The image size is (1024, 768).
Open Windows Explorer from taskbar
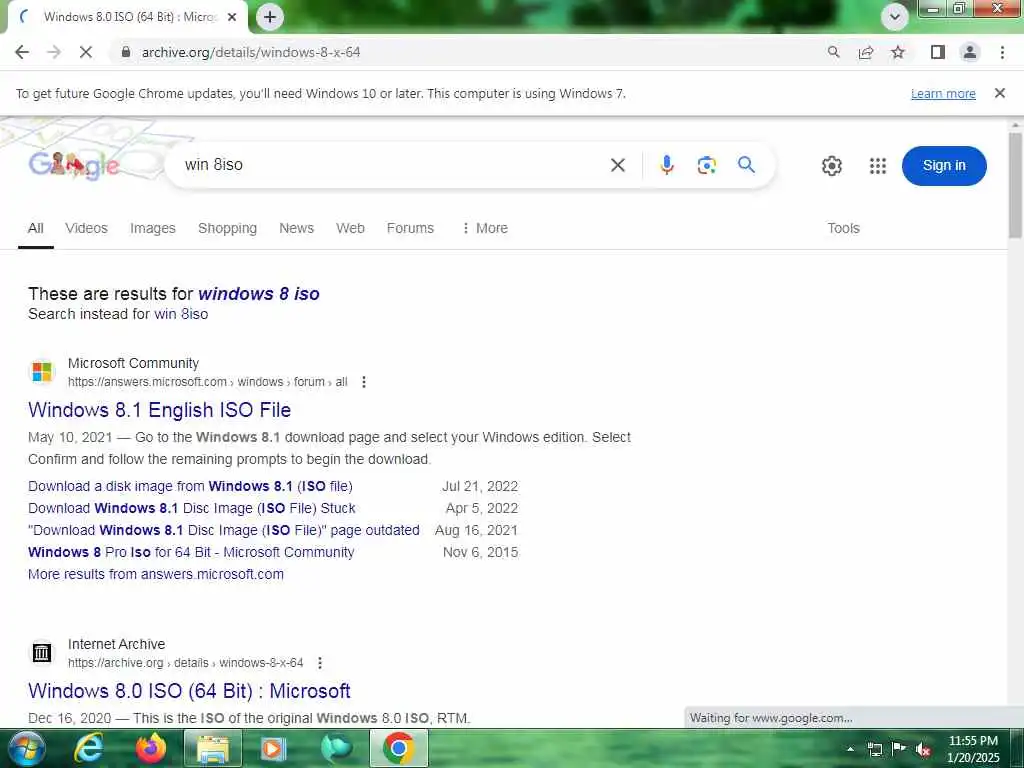[213, 748]
